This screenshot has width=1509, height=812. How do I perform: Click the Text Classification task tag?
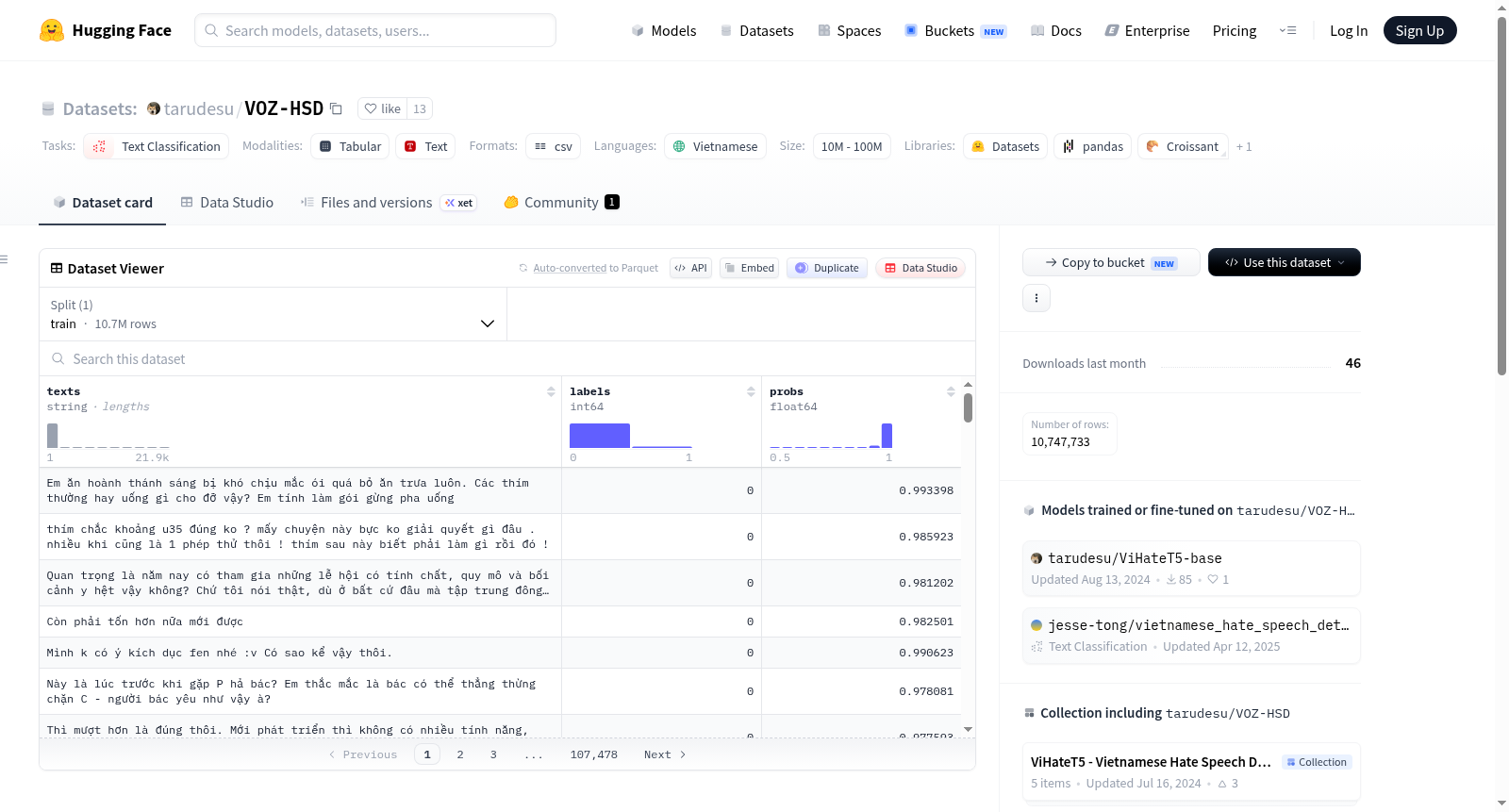click(157, 146)
